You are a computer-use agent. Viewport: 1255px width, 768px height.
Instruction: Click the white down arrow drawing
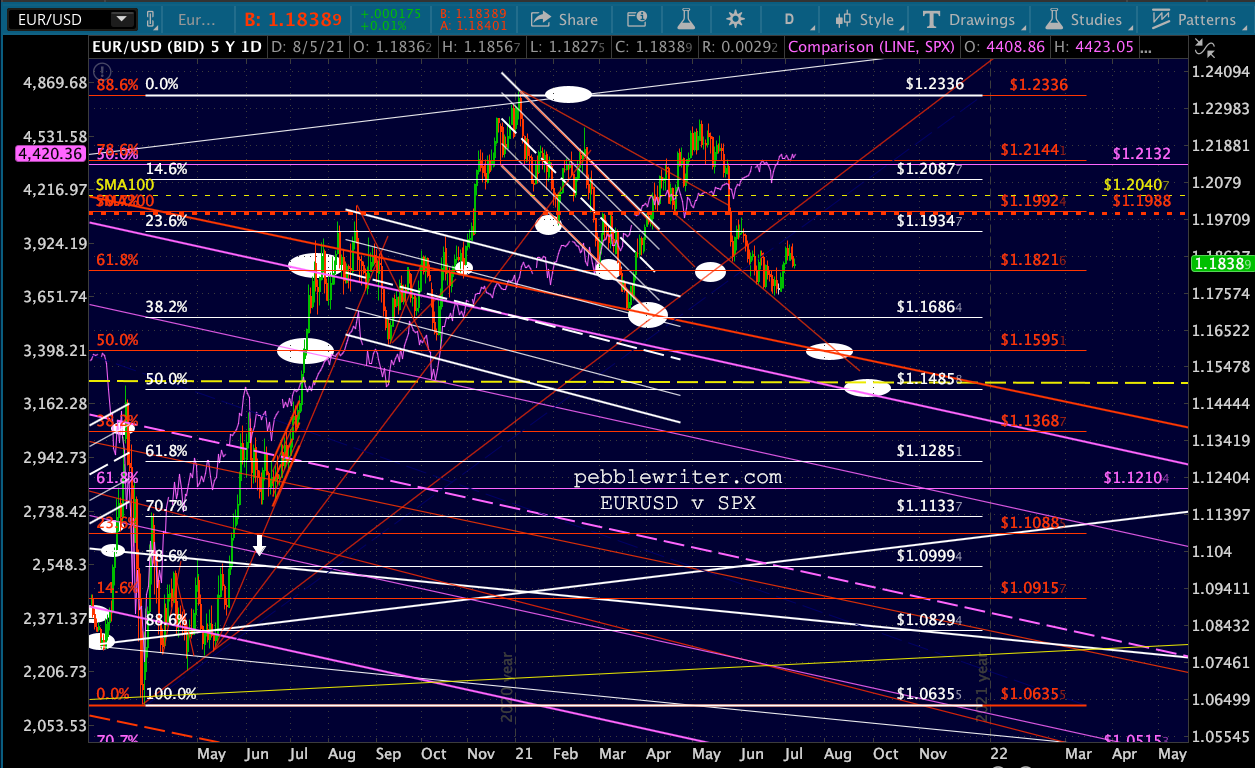[259, 545]
